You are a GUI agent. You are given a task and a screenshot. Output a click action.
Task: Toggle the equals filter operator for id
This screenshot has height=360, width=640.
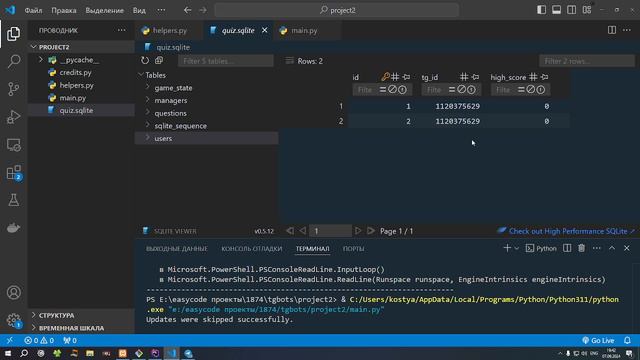(x=383, y=89)
